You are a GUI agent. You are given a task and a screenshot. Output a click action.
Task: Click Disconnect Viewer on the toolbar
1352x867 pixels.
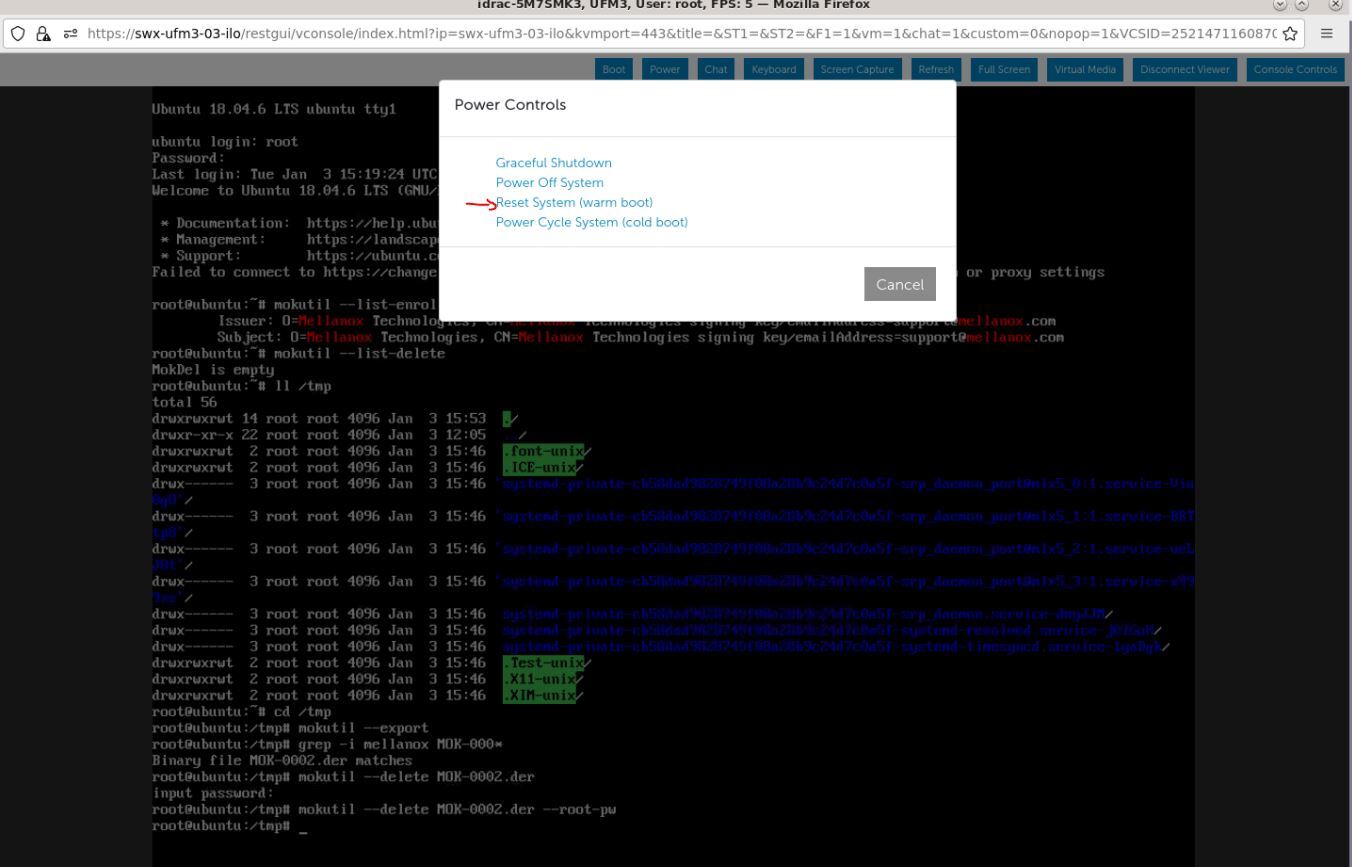(1184, 69)
